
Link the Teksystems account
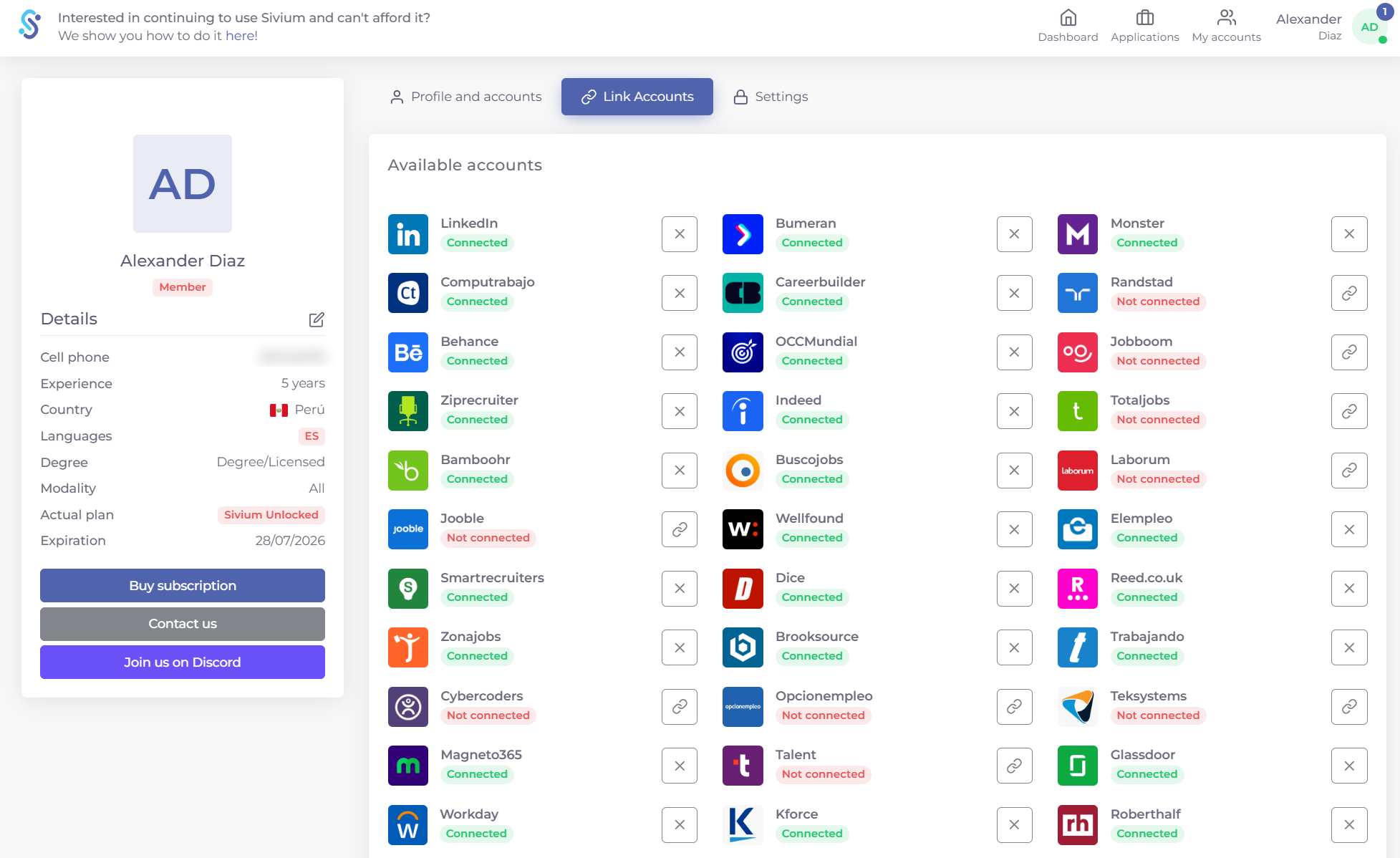click(1349, 707)
